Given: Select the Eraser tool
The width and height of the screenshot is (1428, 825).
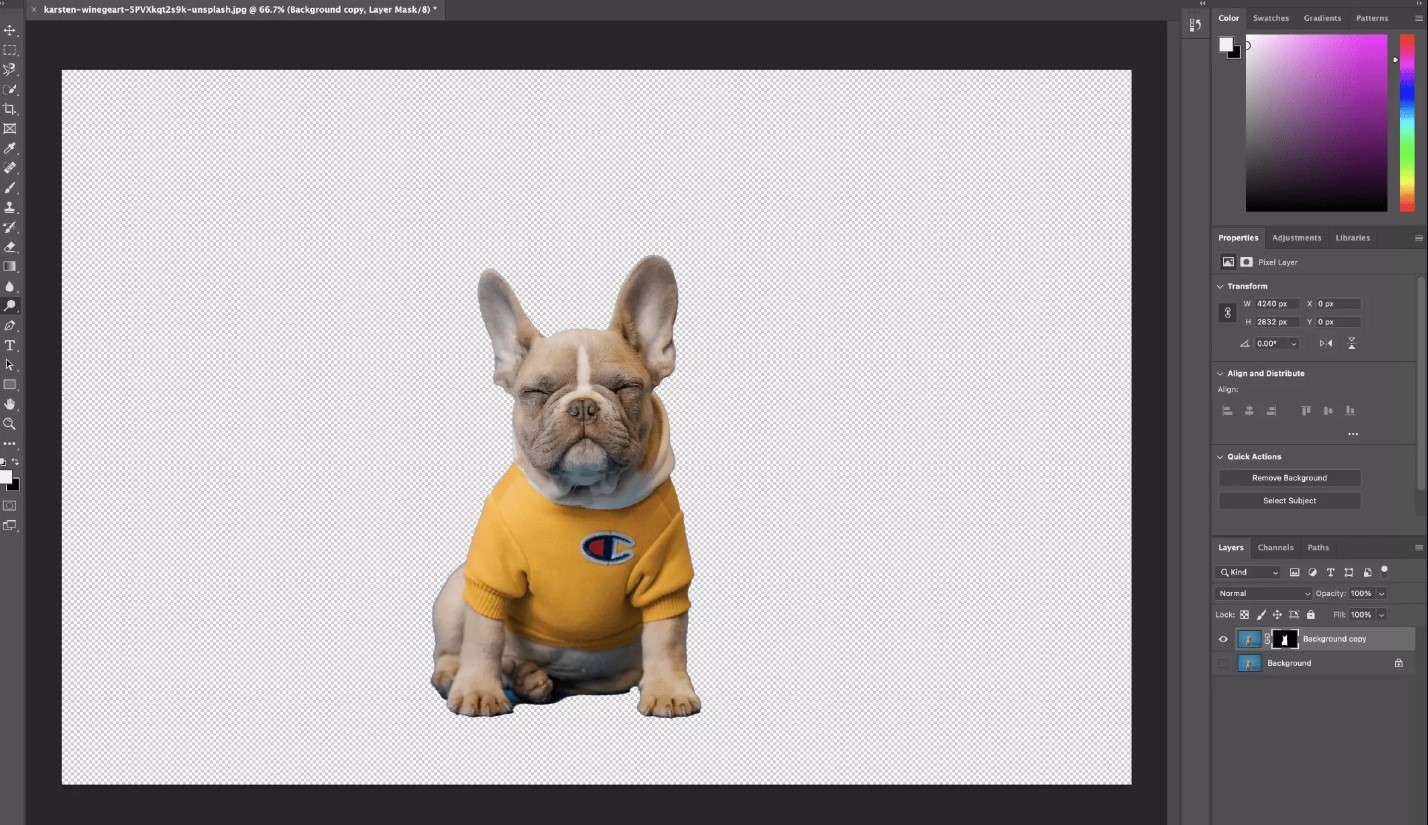Looking at the screenshot, I should [x=10, y=247].
